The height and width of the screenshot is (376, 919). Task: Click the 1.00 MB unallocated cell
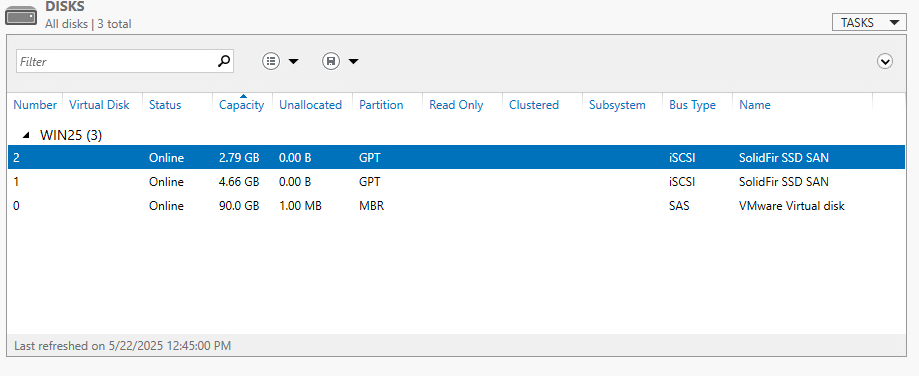click(x=300, y=206)
